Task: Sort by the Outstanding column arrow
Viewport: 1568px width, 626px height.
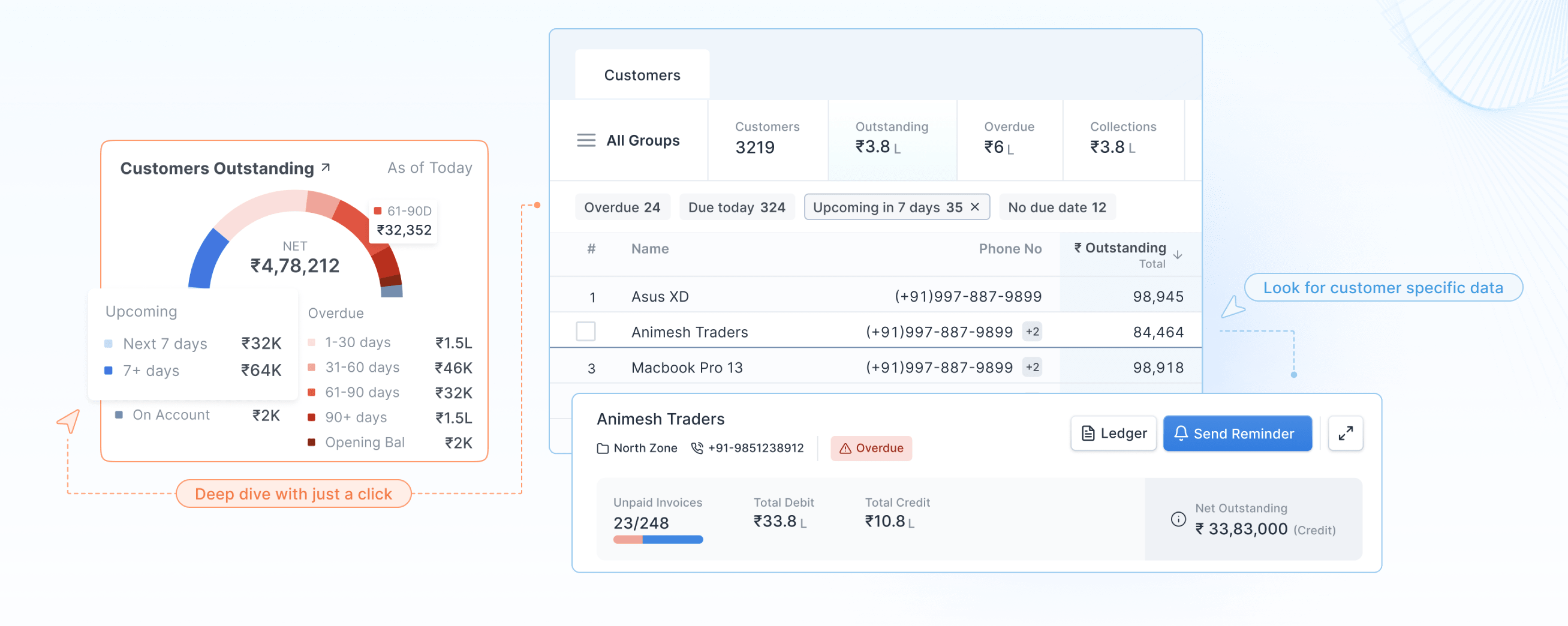Action: 1177,255
